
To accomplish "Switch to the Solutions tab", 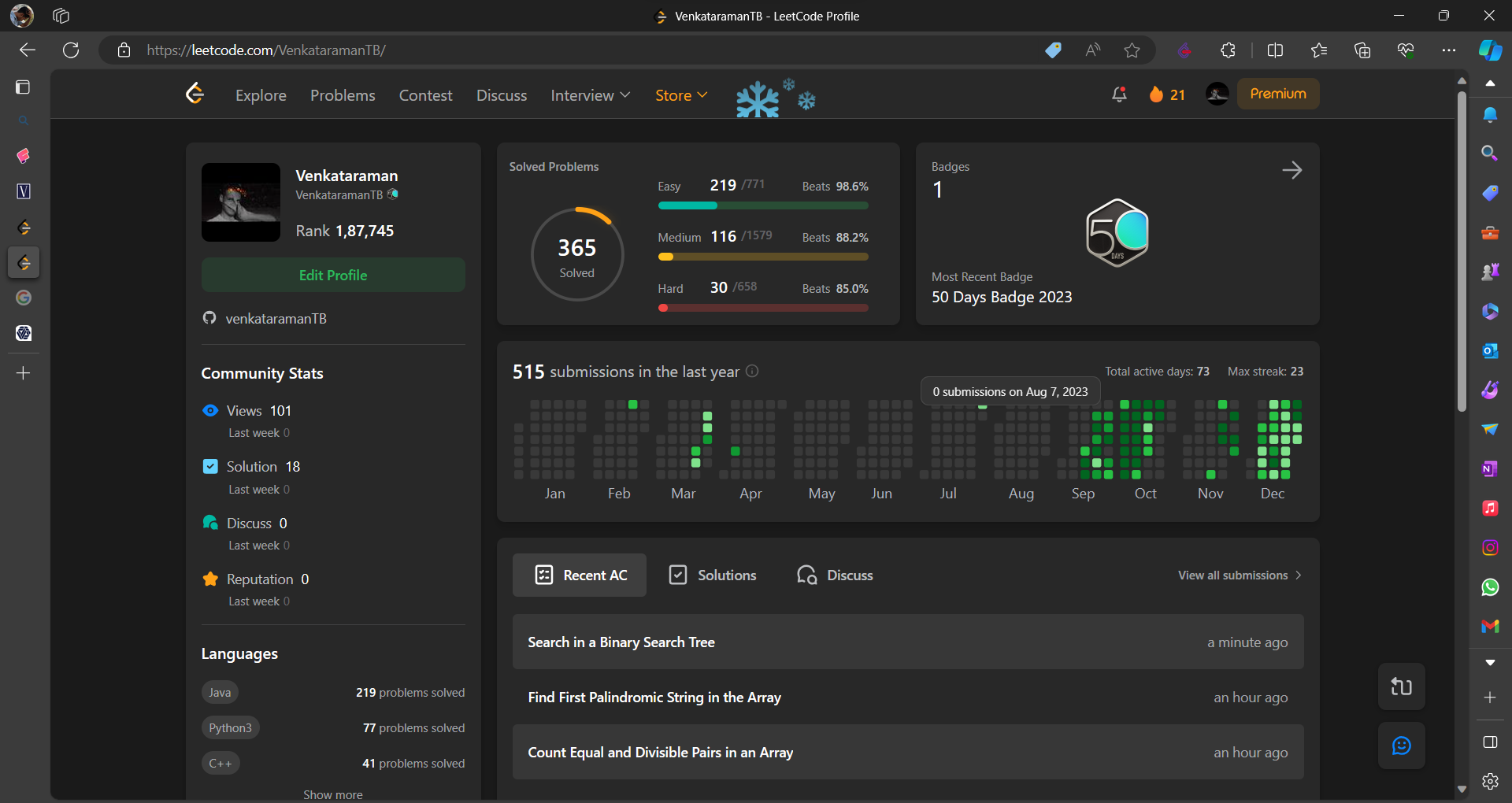I will tap(712, 575).
